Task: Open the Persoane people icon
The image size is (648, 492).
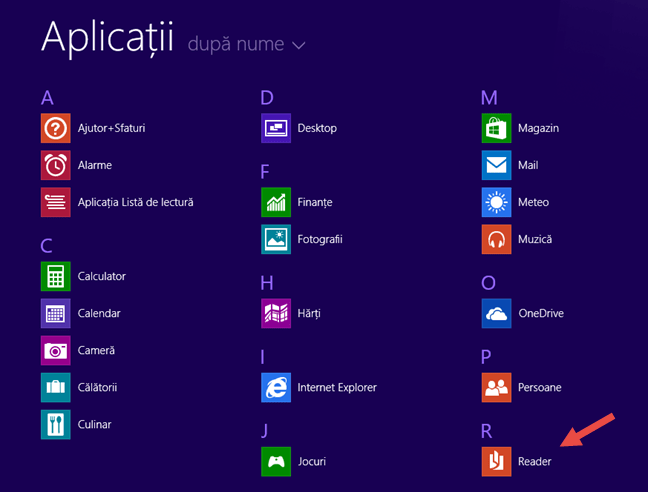Action: click(496, 387)
